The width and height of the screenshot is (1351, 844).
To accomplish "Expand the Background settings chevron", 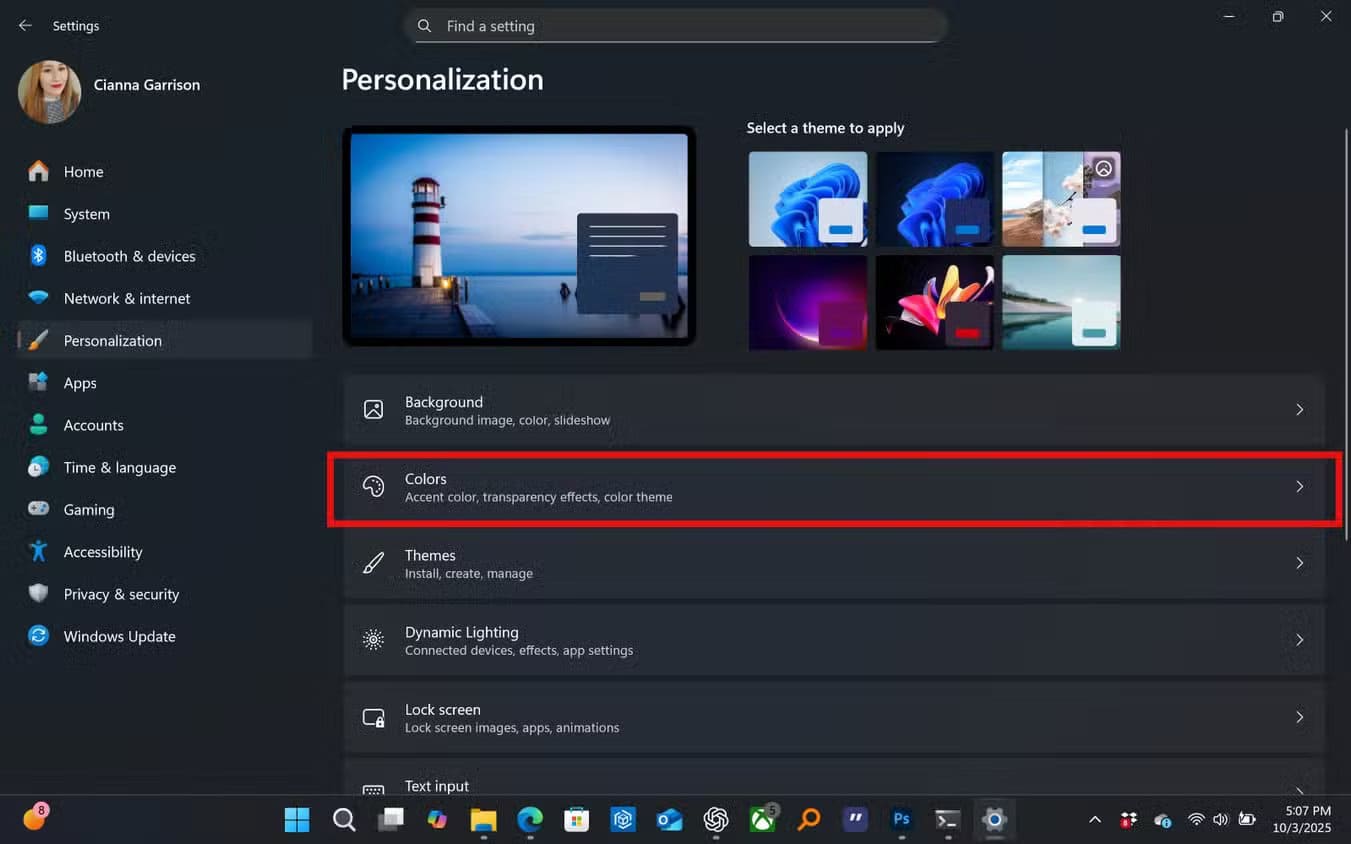I will (x=1299, y=410).
